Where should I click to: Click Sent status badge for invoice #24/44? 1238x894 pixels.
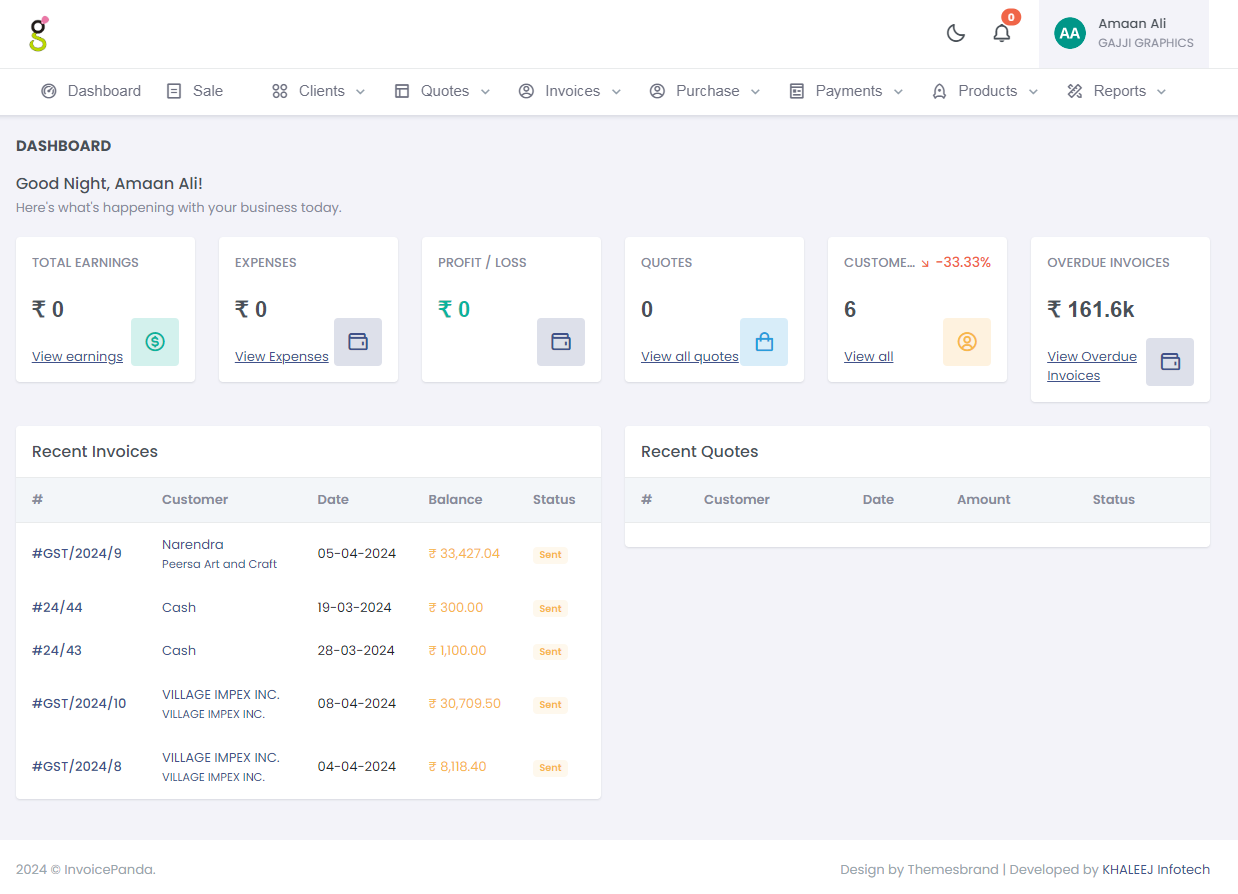click(x=550, y=608)
